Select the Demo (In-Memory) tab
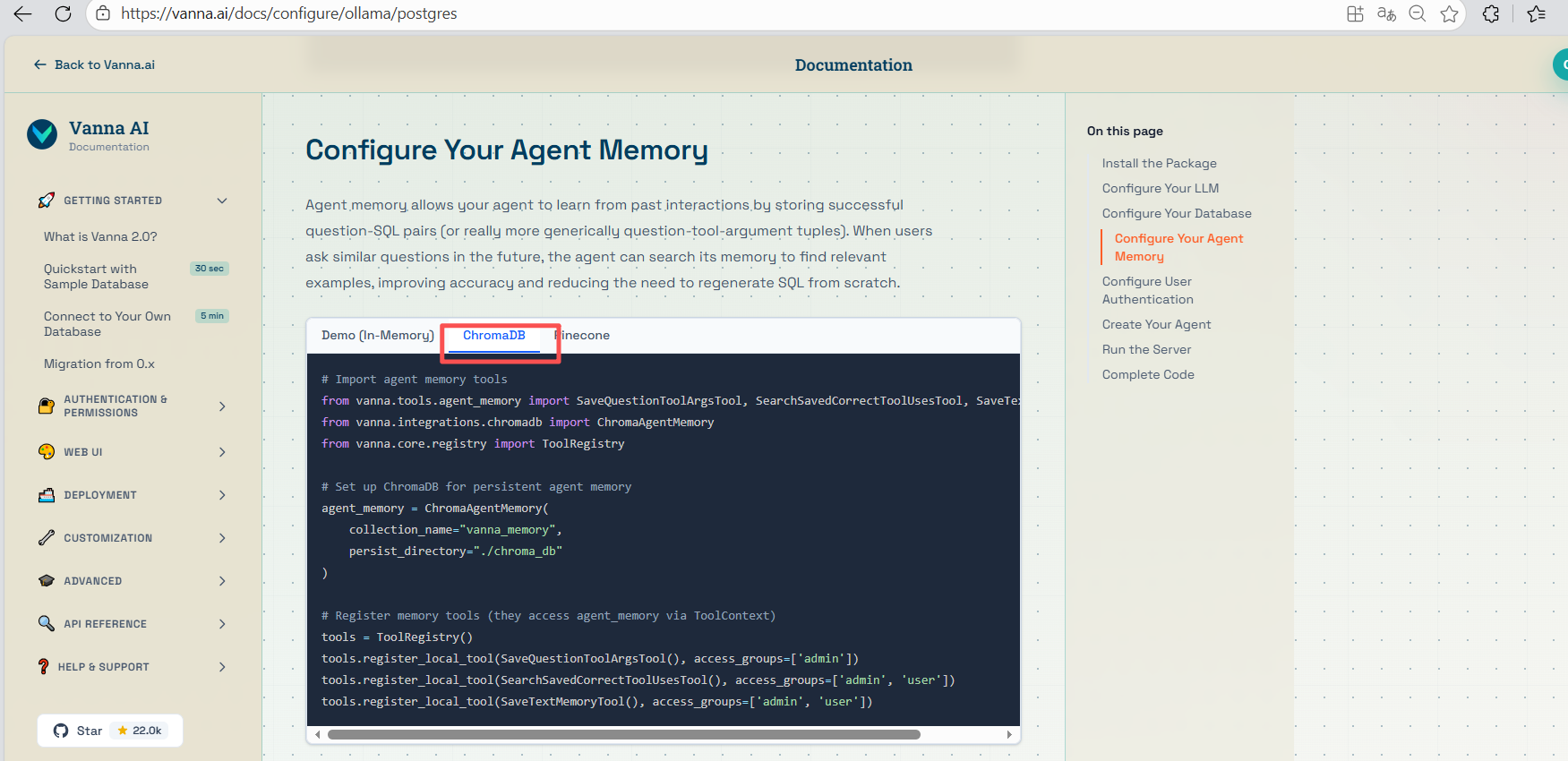Viewport: 1568px width, 761px height. point(377,335)
